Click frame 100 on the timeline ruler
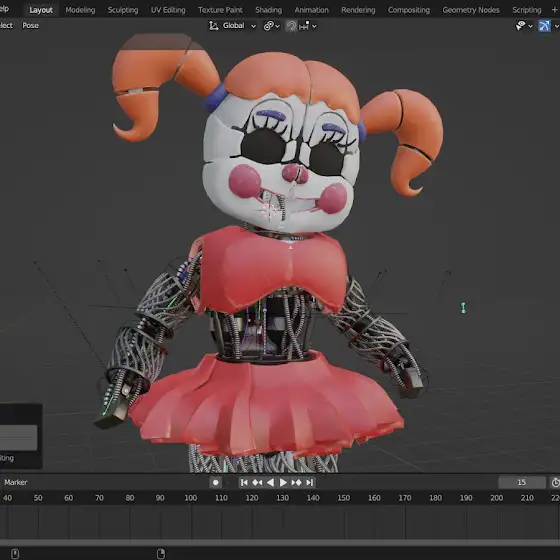 pyautogui.click(x=191, y=498)
